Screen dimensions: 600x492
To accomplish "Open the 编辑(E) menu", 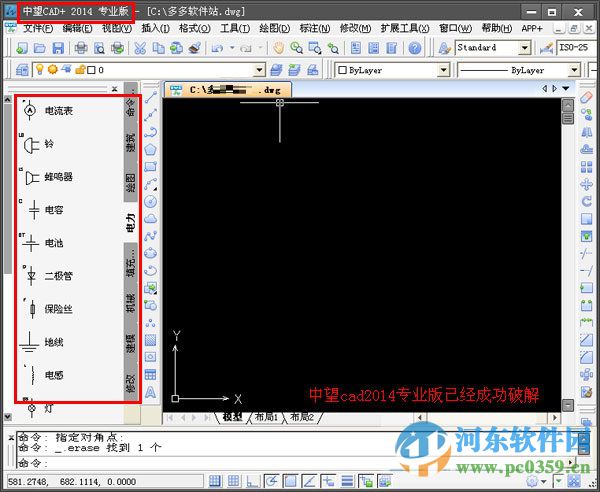I will (x=77, y=28).
